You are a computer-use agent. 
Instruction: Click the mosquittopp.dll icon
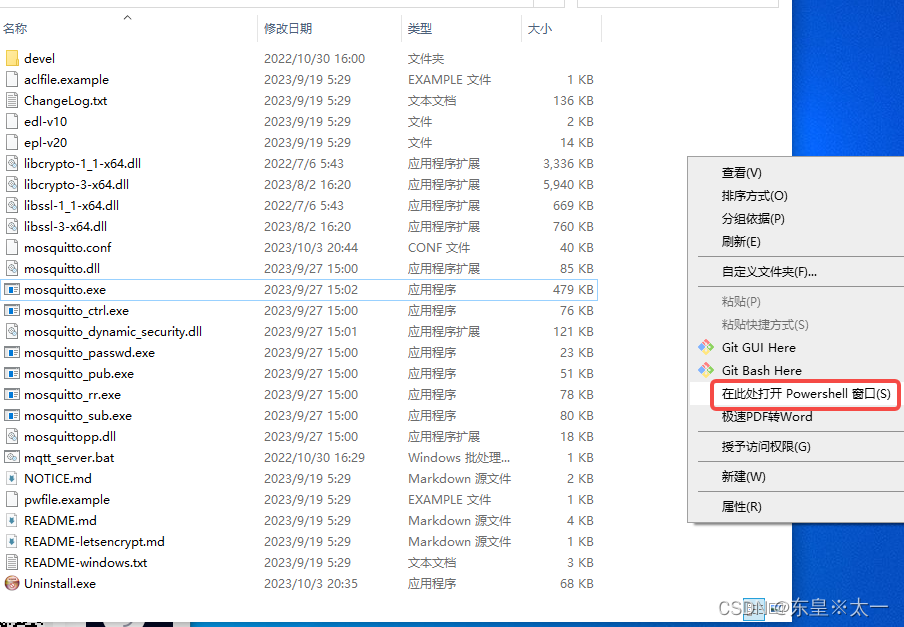click(x=12, y=437)
